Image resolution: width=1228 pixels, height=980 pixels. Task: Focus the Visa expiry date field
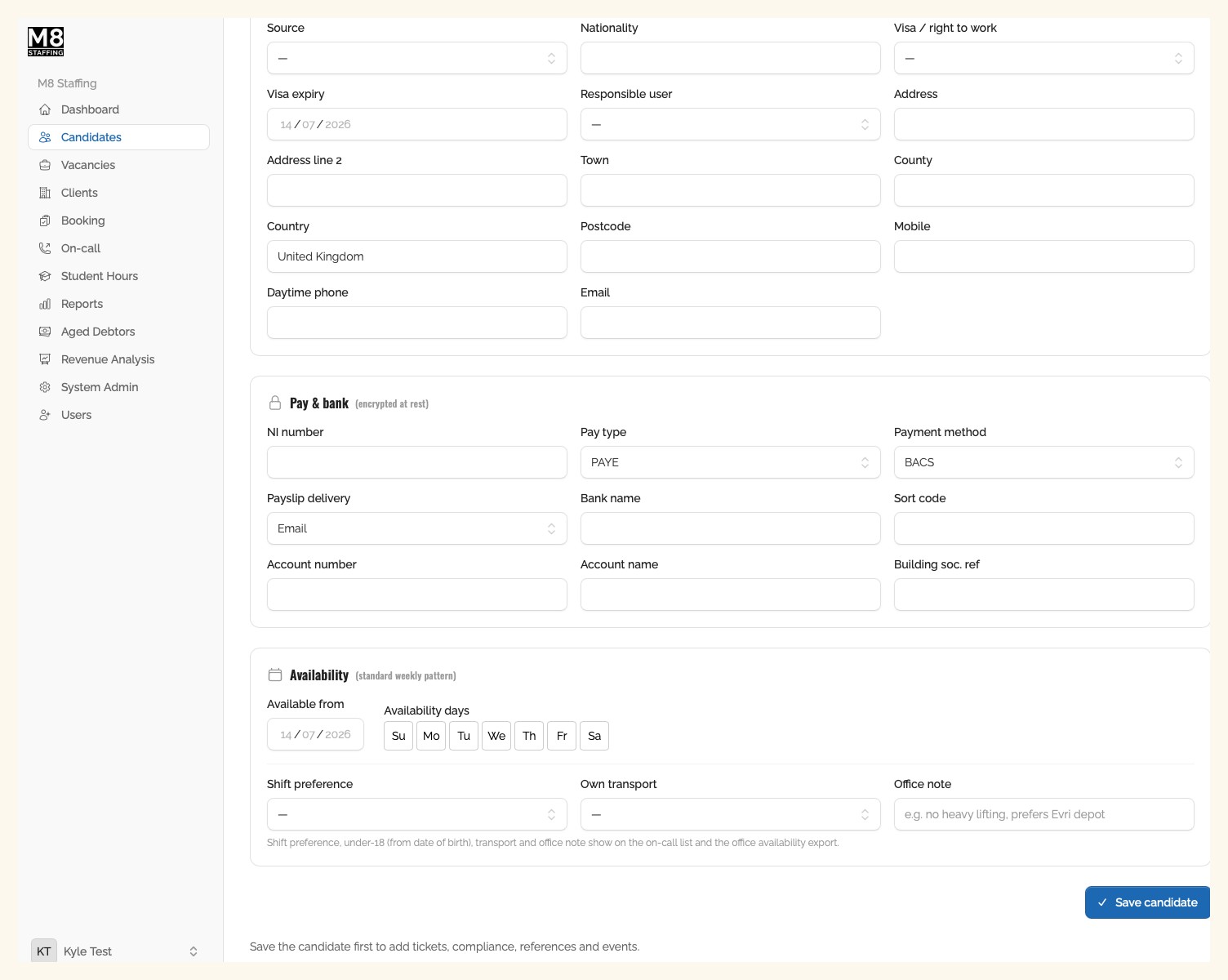(417, 124)
